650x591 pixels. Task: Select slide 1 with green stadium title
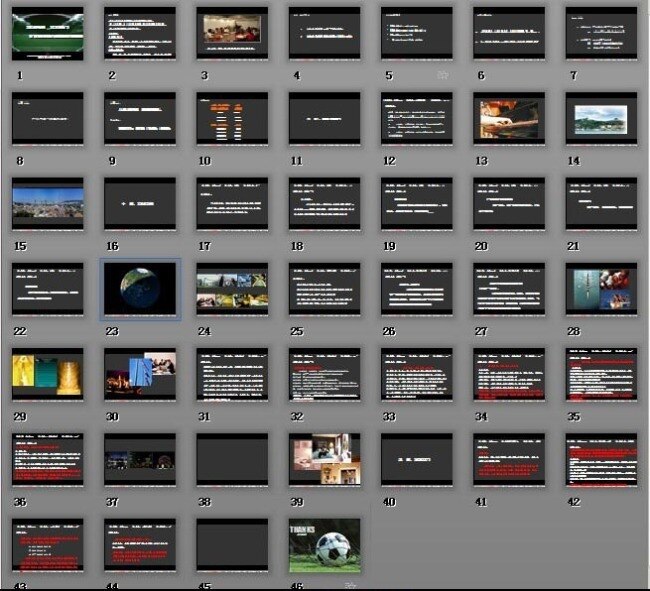pyautogui.click(x=48, y=34)
